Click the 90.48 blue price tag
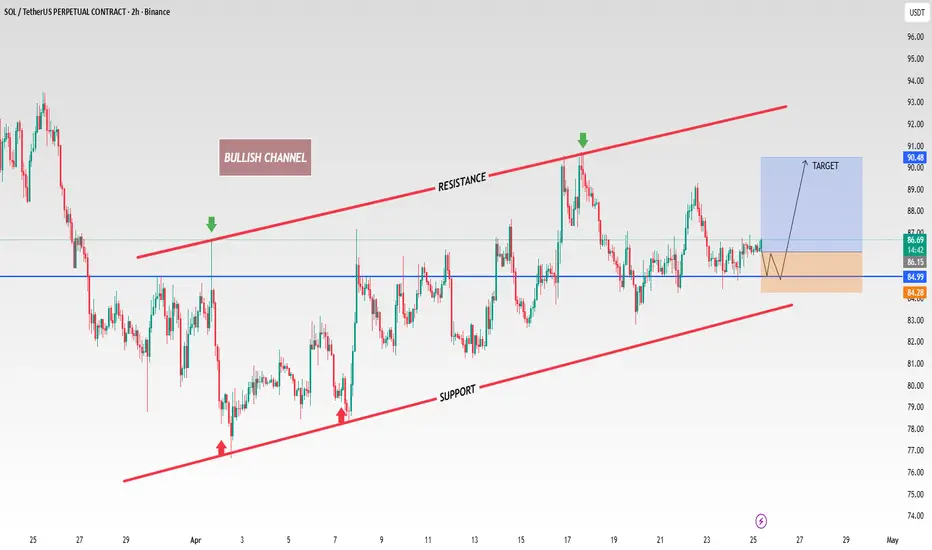The height and width of the screenshot is (550, 932). 915,158
